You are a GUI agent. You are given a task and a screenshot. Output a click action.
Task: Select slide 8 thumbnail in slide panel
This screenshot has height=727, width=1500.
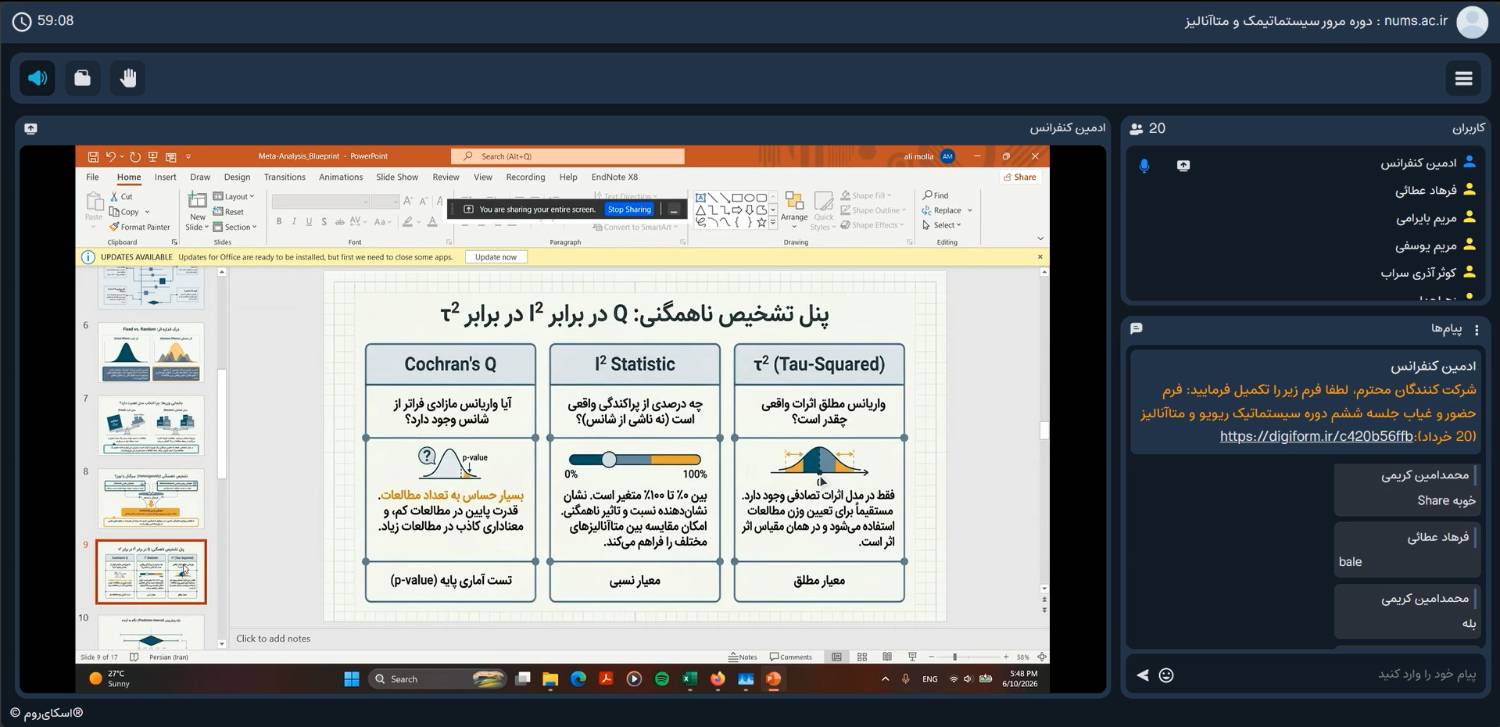151,499
